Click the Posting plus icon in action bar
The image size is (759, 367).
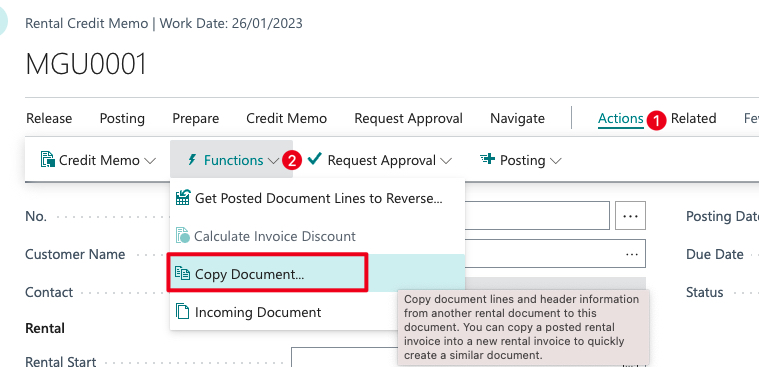(x=487, y=159)
